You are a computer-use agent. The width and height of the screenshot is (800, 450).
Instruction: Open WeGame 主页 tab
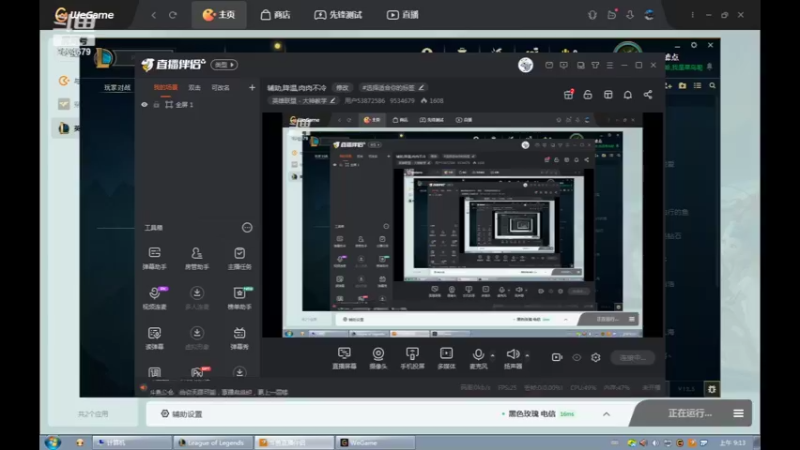[x=219, y=15]
